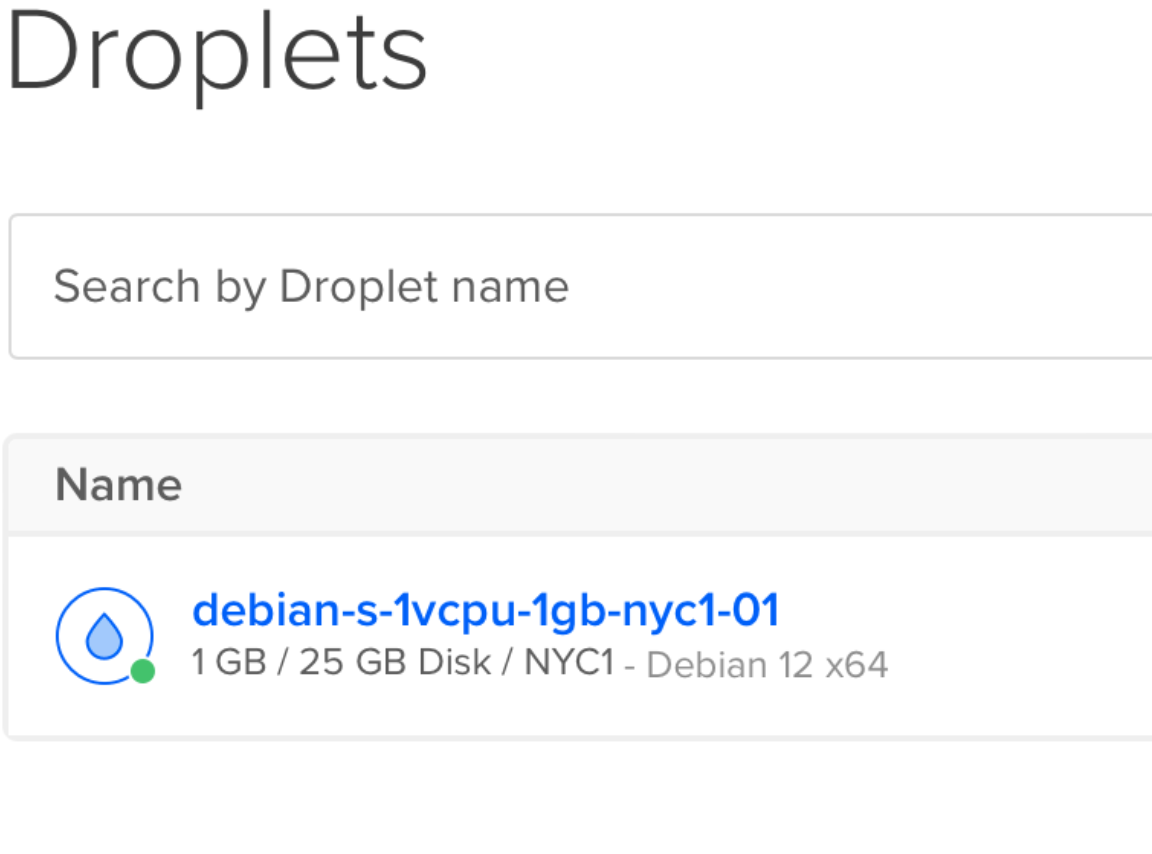Click the Debian 12 x64 image label
The height and width of the screenshot is (854, 1152).
click(x=767, y=665)
